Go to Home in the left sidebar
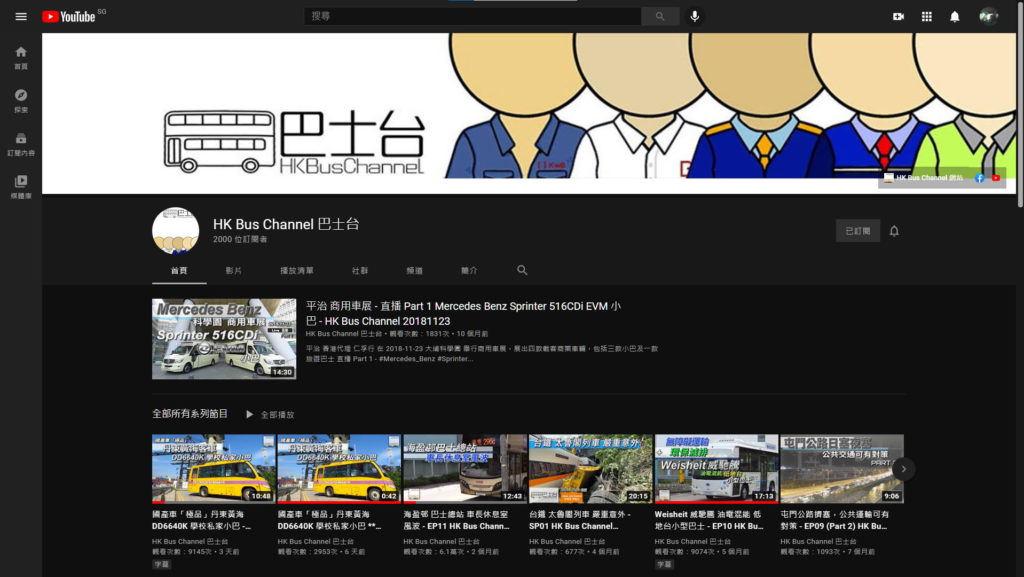The image size is (1024, 577). pos(21,57)
